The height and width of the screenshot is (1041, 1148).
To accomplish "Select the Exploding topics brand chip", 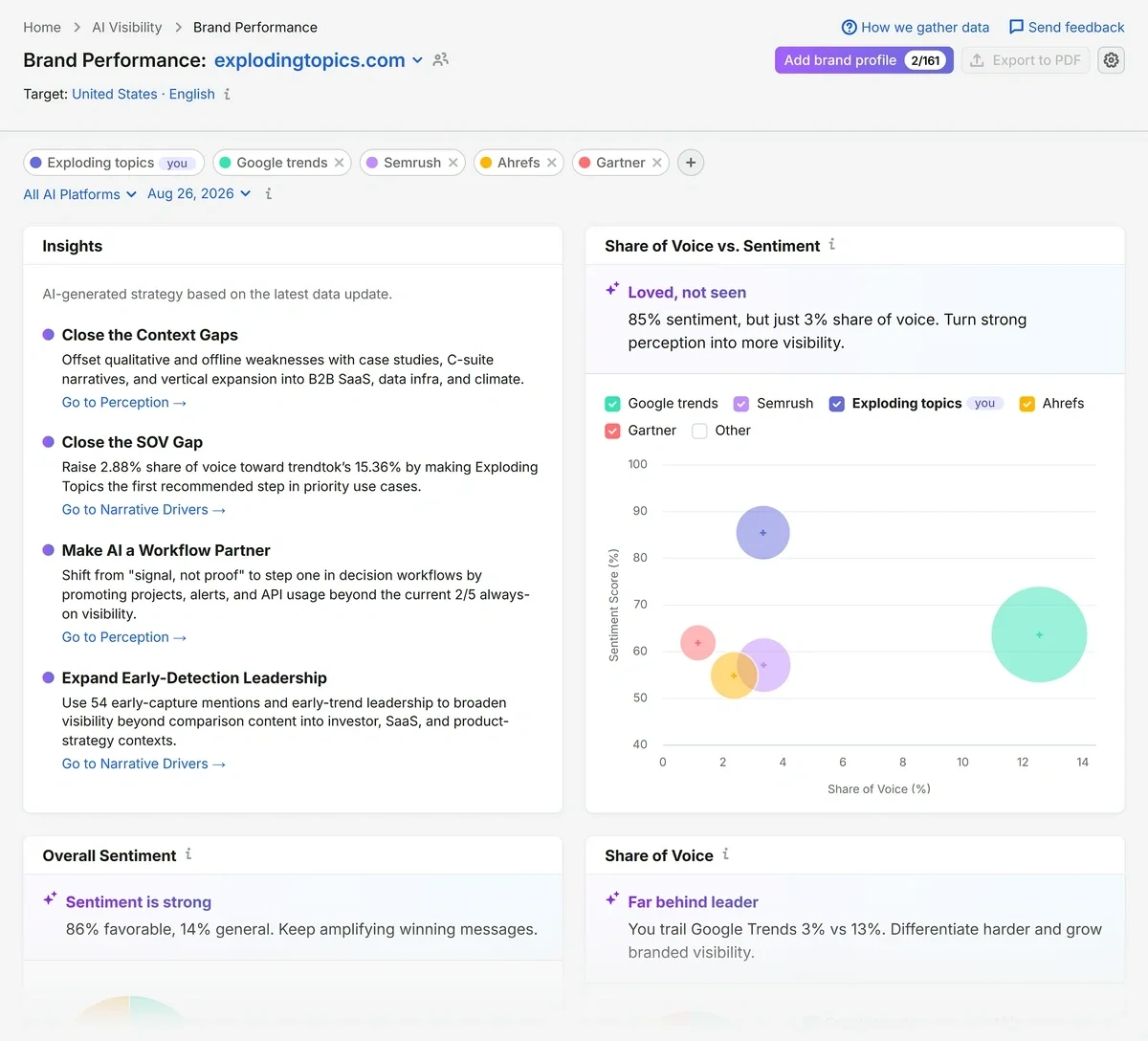I will [x=114, y=163].
